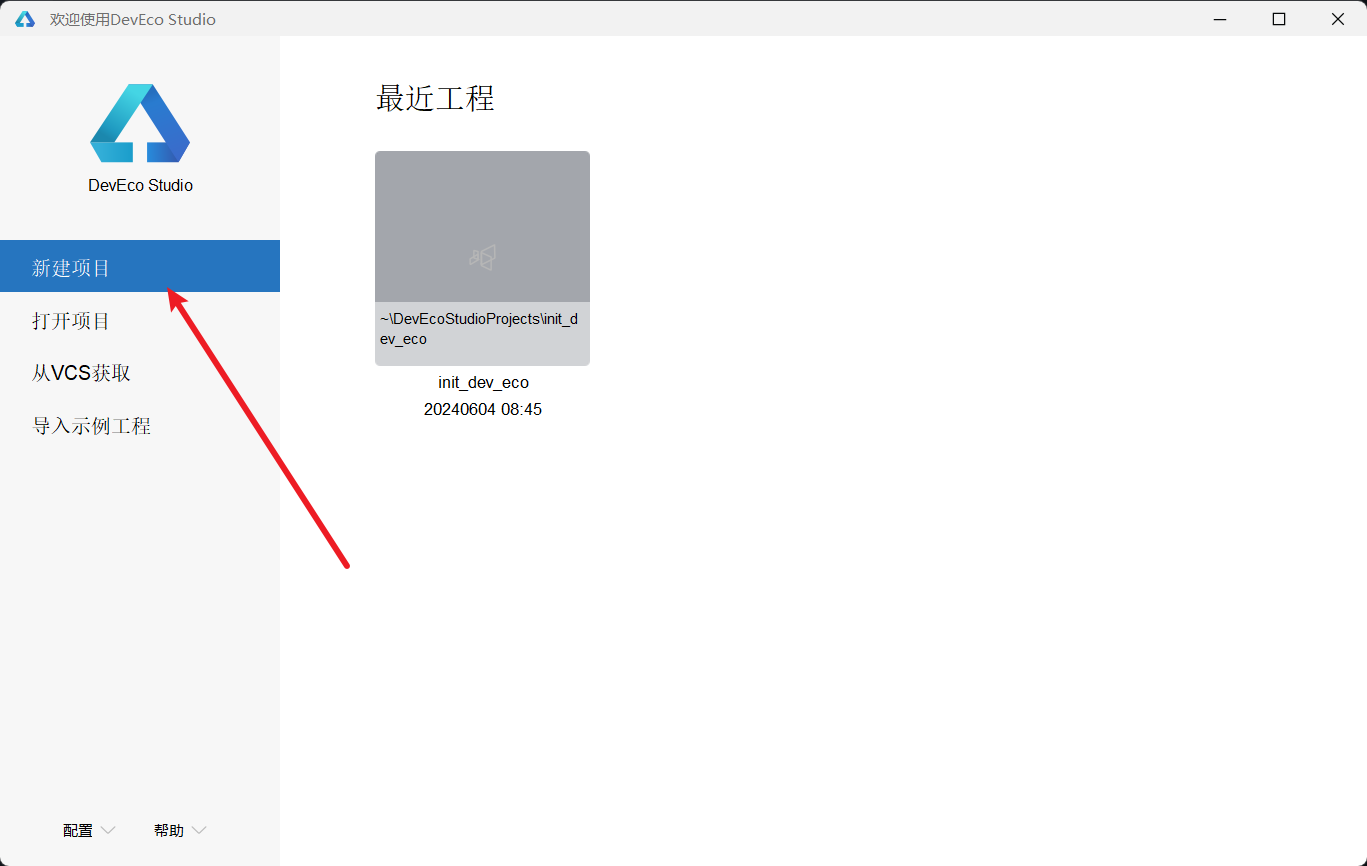Click the small DevEco icon in title bar
This screenshot has height=866, width=1367.
(25, 19)
